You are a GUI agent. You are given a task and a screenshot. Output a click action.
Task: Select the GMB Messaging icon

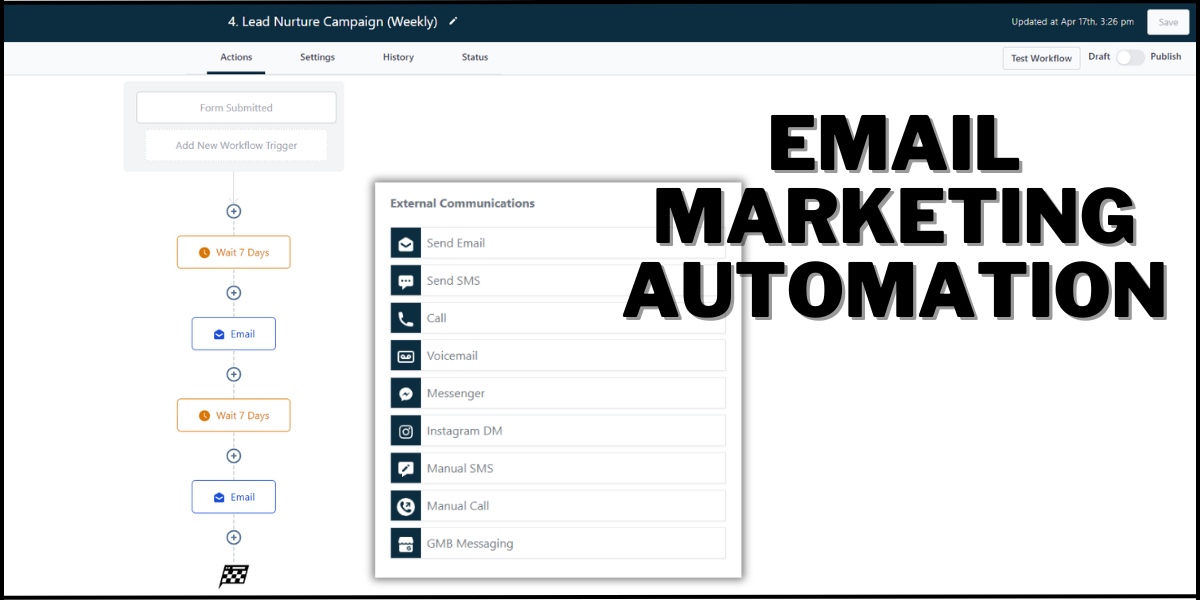(405, 543)
